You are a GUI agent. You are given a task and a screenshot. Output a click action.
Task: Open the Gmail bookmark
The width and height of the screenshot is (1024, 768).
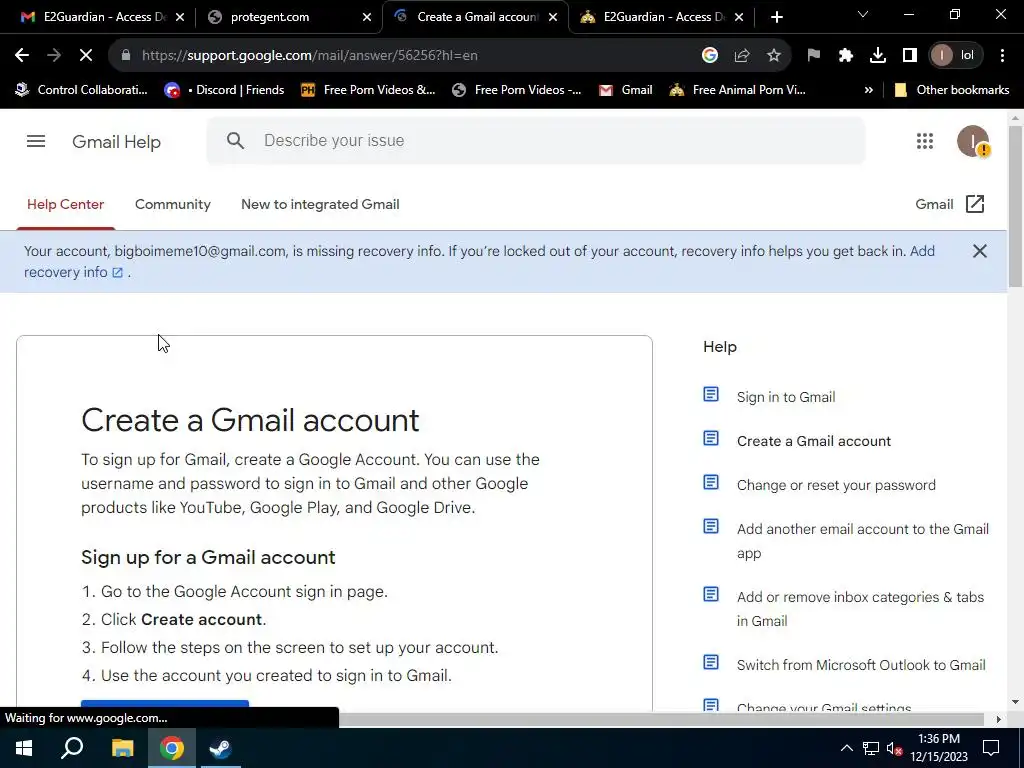[626, 90]
